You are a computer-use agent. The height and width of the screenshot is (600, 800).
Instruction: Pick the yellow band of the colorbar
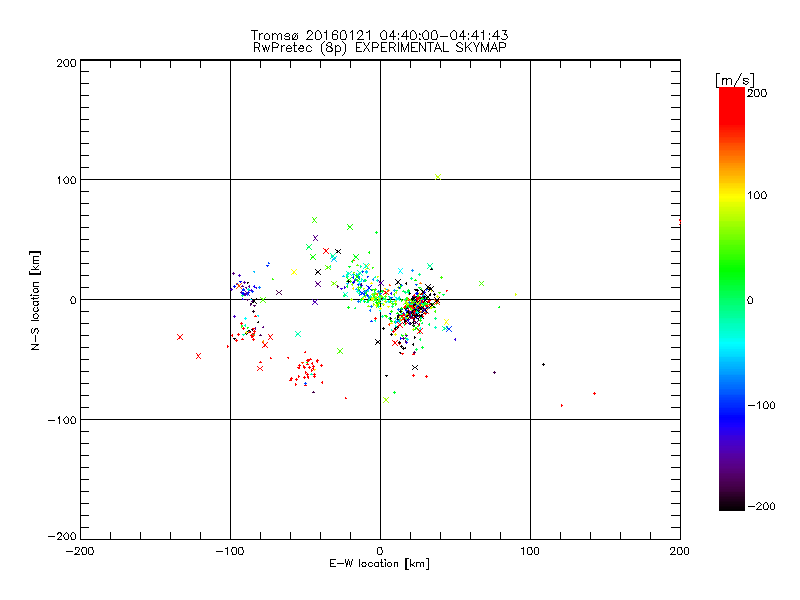tap(732, 195)
